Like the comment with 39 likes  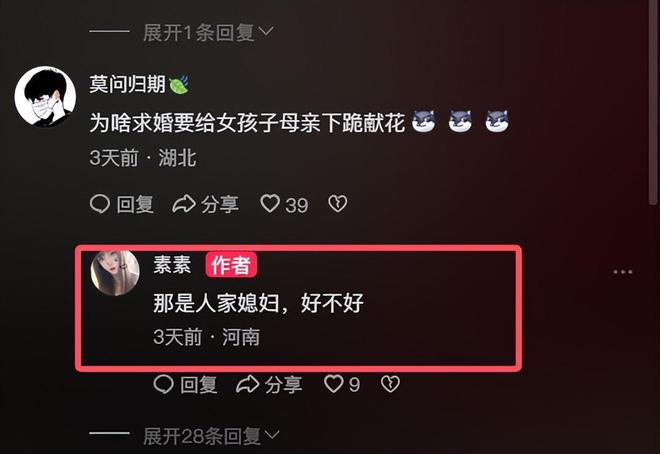270,204
